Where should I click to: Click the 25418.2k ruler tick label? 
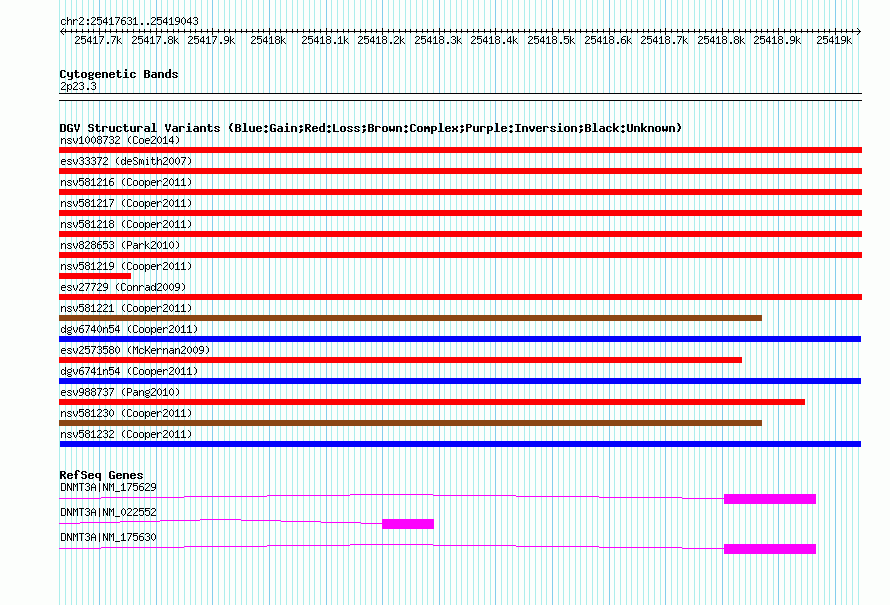point(381,40)
